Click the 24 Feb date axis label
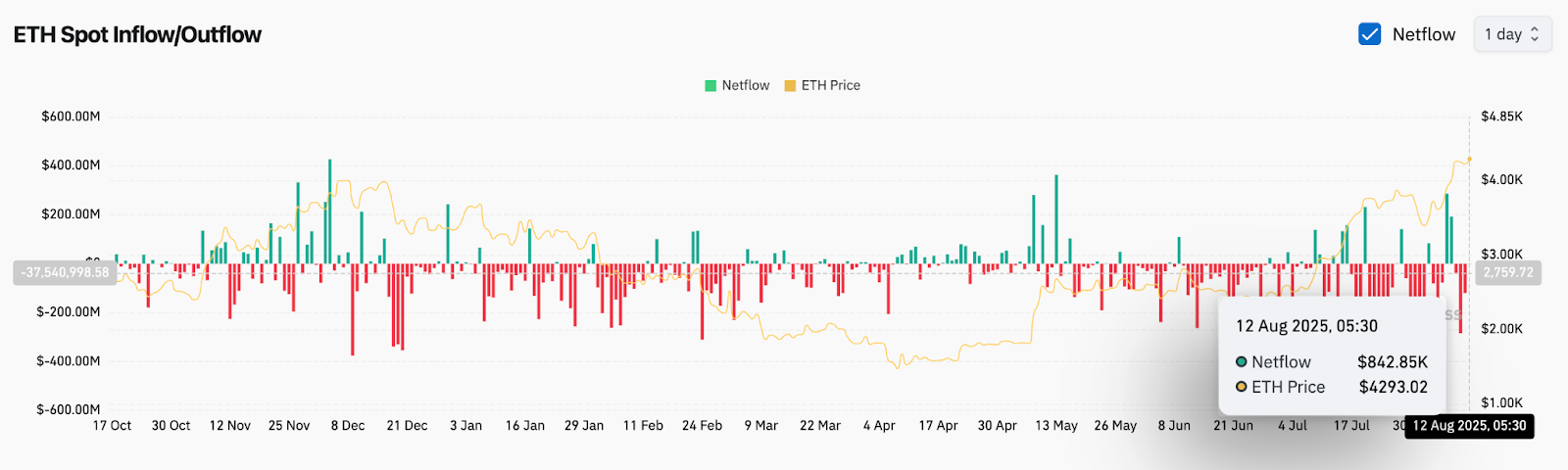 (x=702, y=426)
